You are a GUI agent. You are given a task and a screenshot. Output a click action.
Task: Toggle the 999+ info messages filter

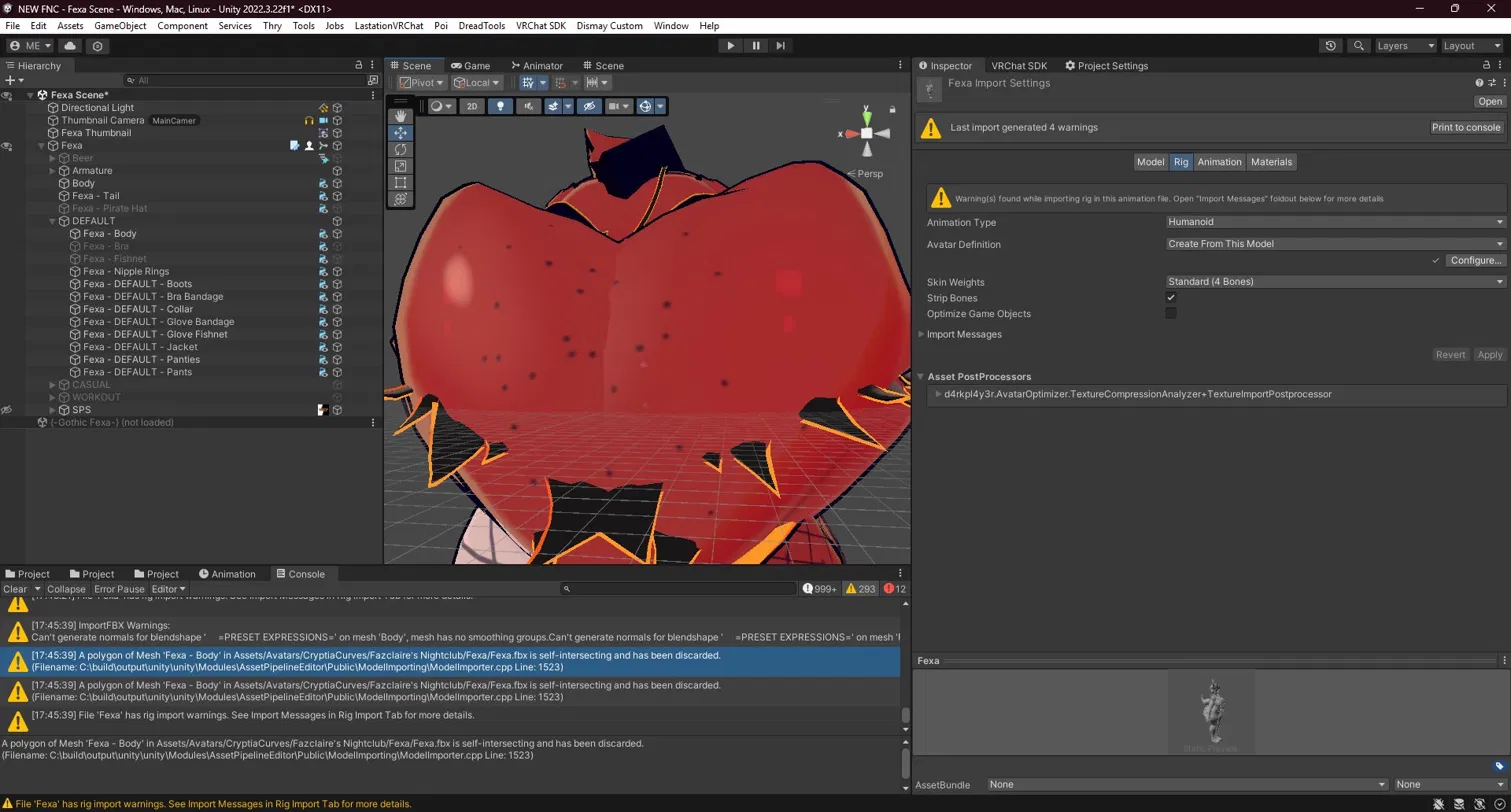tap(820, 589)
